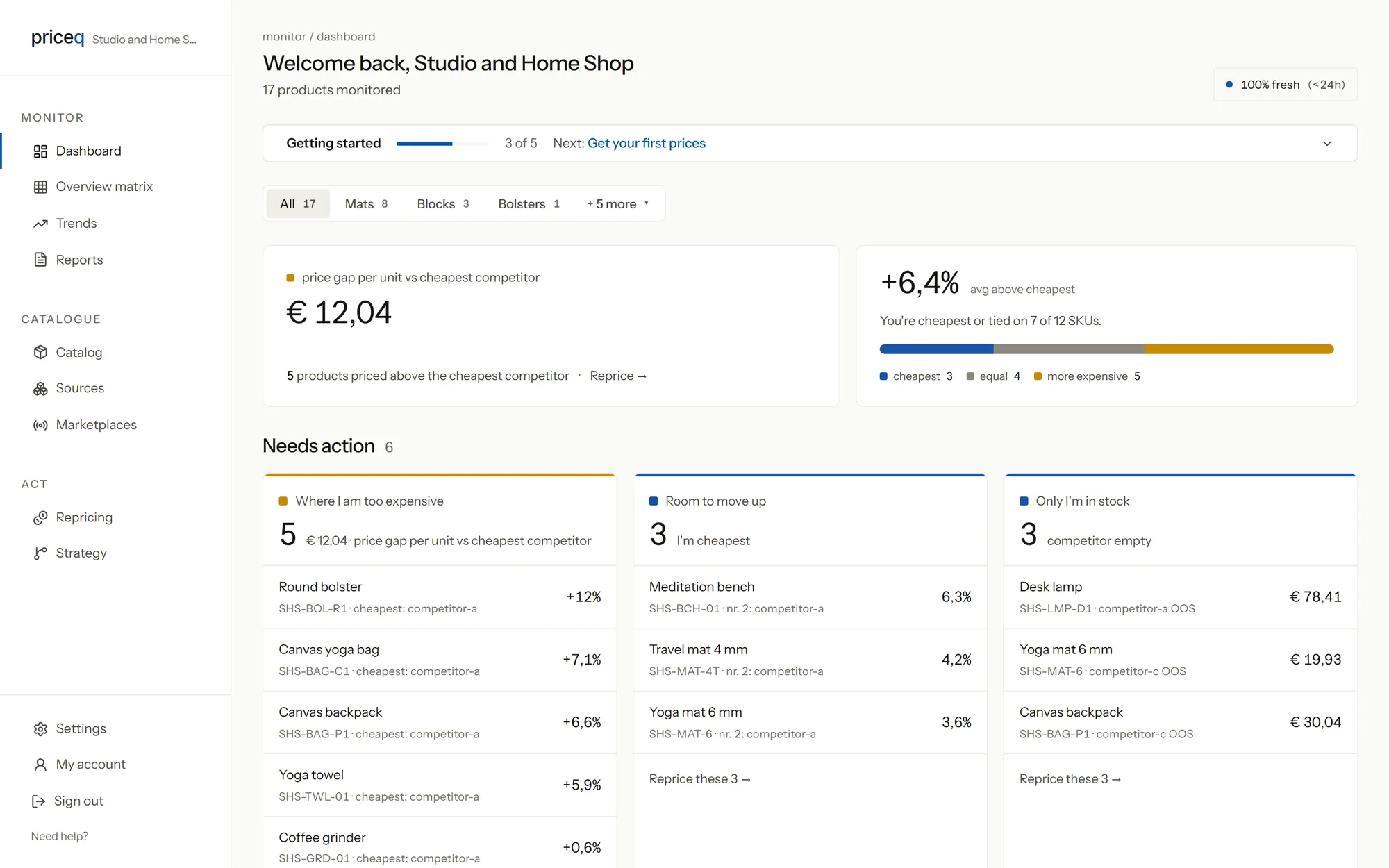
Task: Click the Sources icon in sidebar
Action: [40, 389]
